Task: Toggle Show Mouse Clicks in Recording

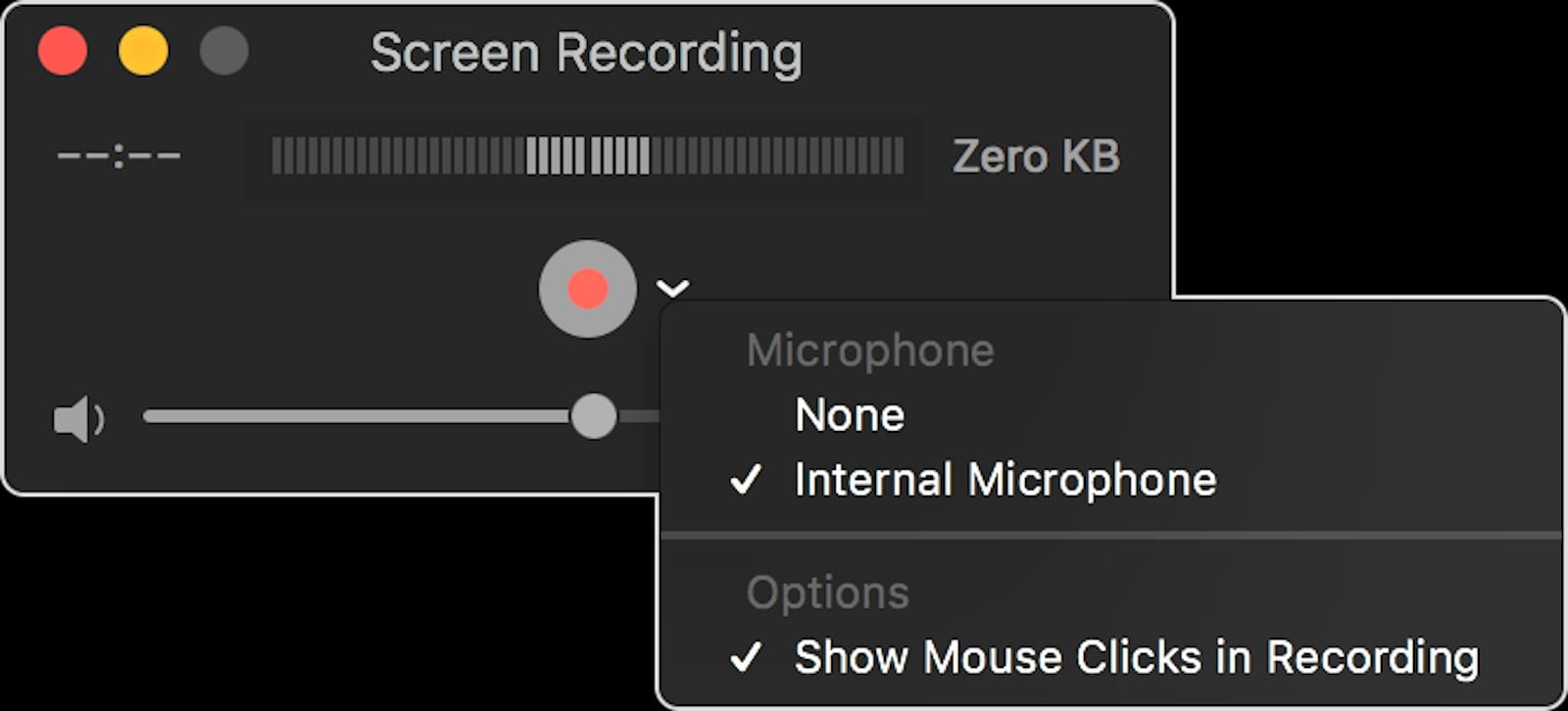Action: click(1136, 656)
